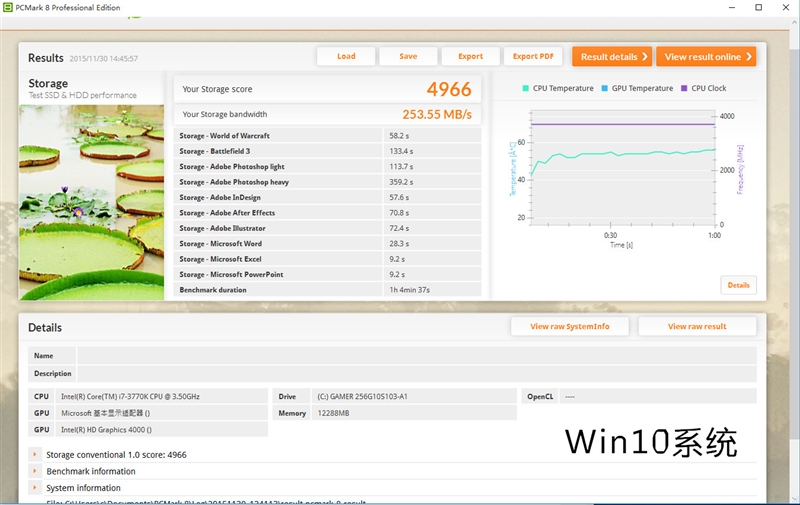Screen dimensions: 800x505
Task: Click the Storage lily pad thumbnail image
Action: [x=91, y=200]
